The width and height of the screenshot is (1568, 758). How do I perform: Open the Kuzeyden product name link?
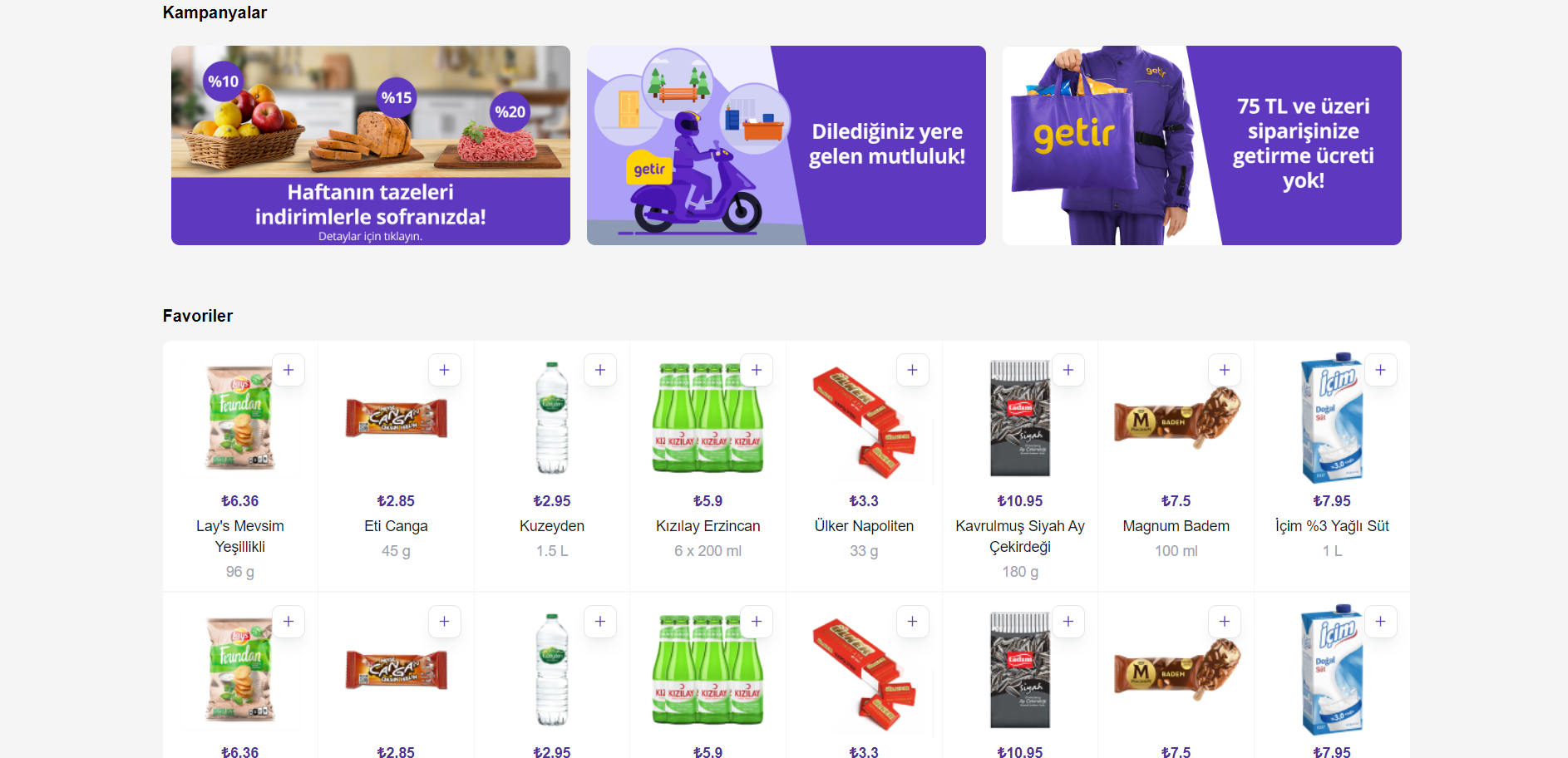pos(552,526)
